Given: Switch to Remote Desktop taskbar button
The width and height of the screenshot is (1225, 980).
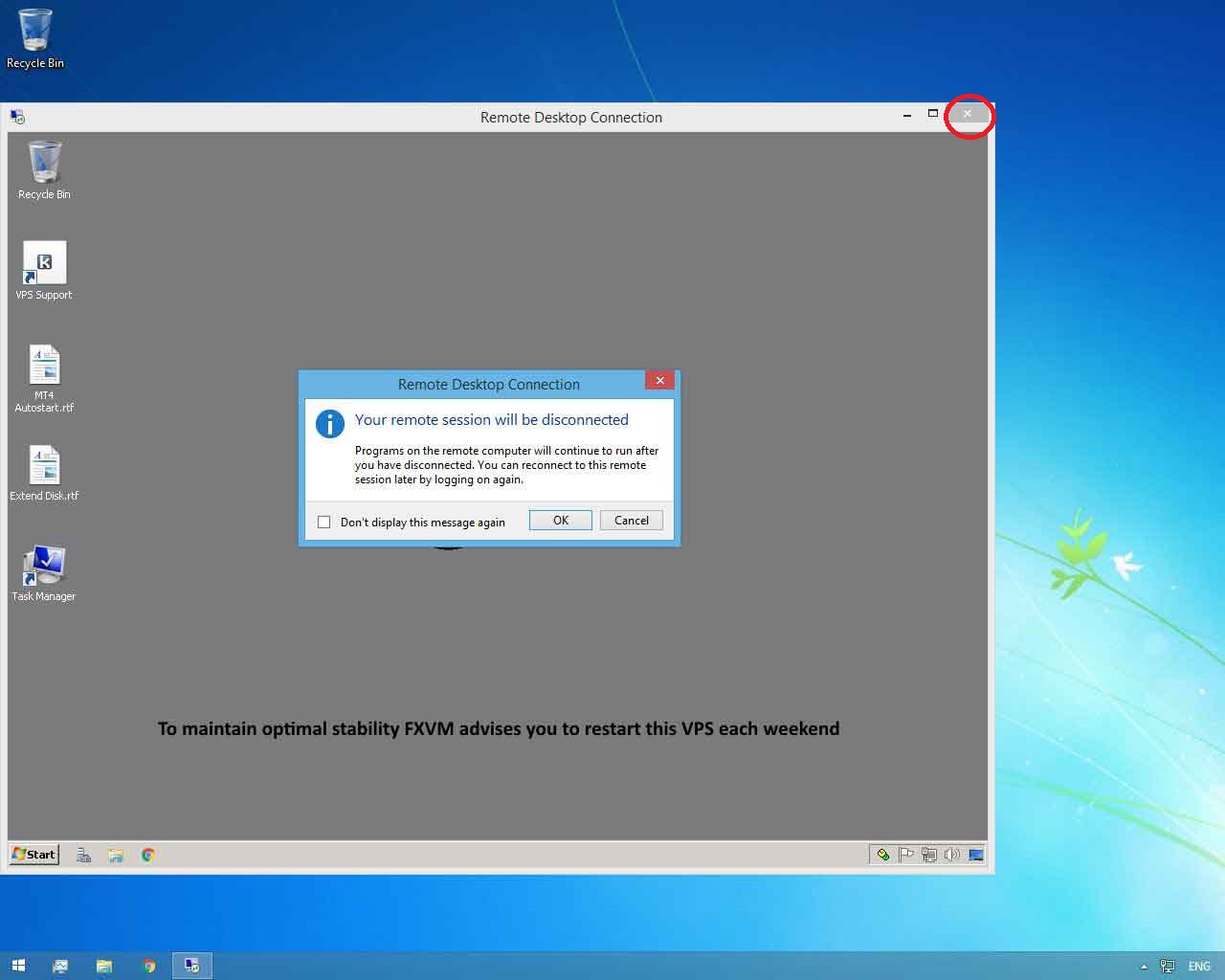Looking at the screenshot, I should click(x=192, y=966).
